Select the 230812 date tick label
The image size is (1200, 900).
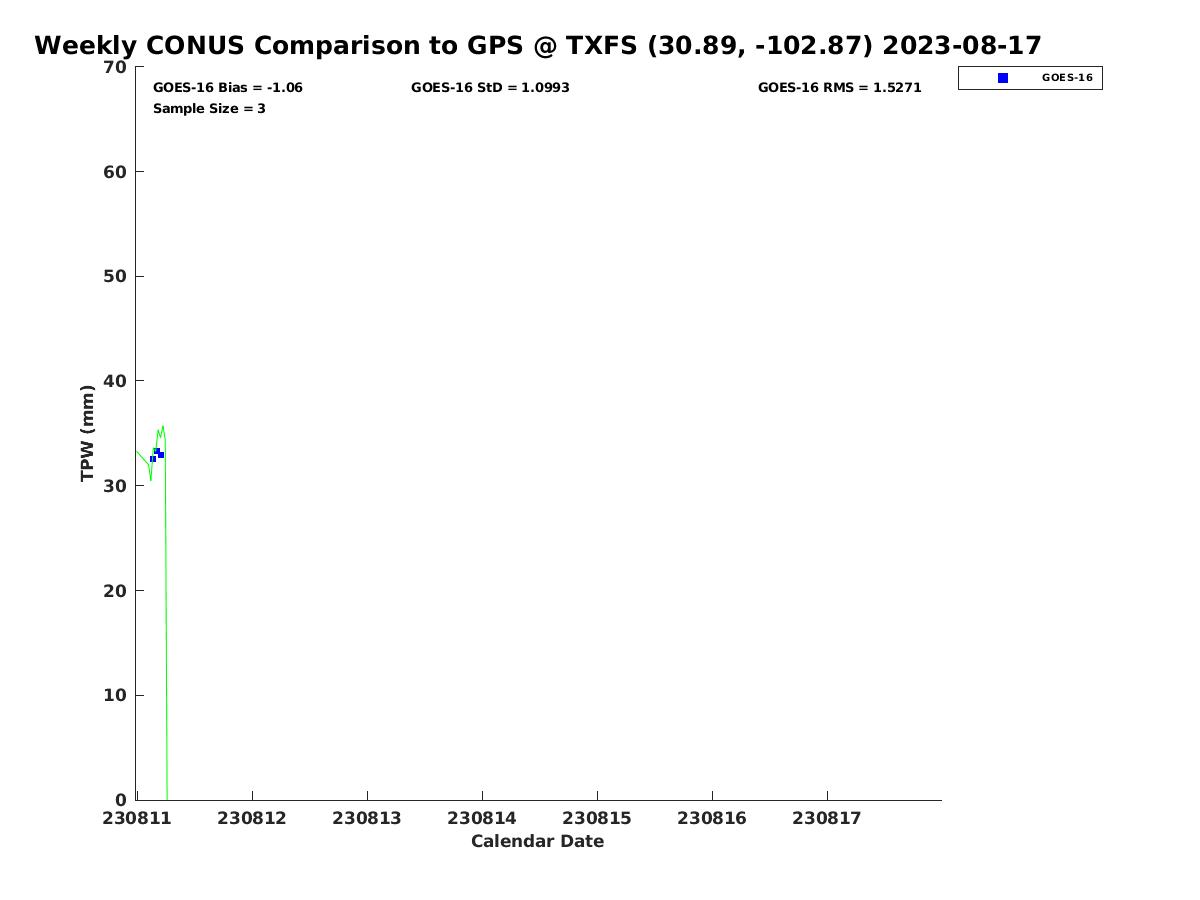[x=252, y=819]
